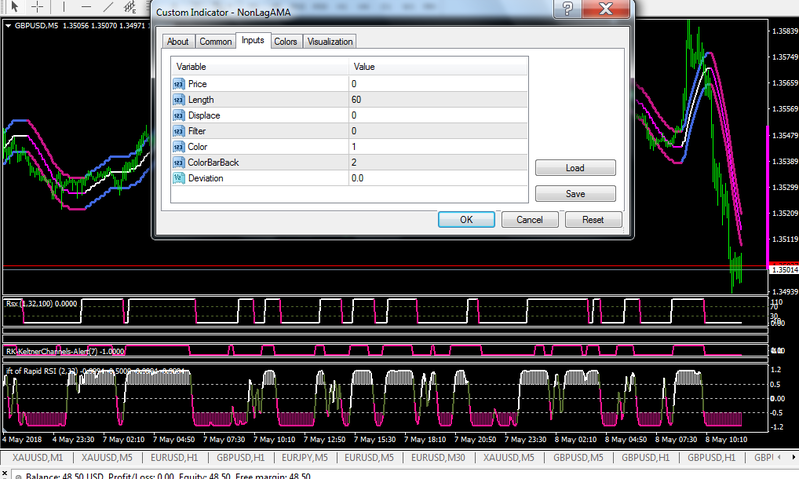Go to the Common tab

click(215, 41)
